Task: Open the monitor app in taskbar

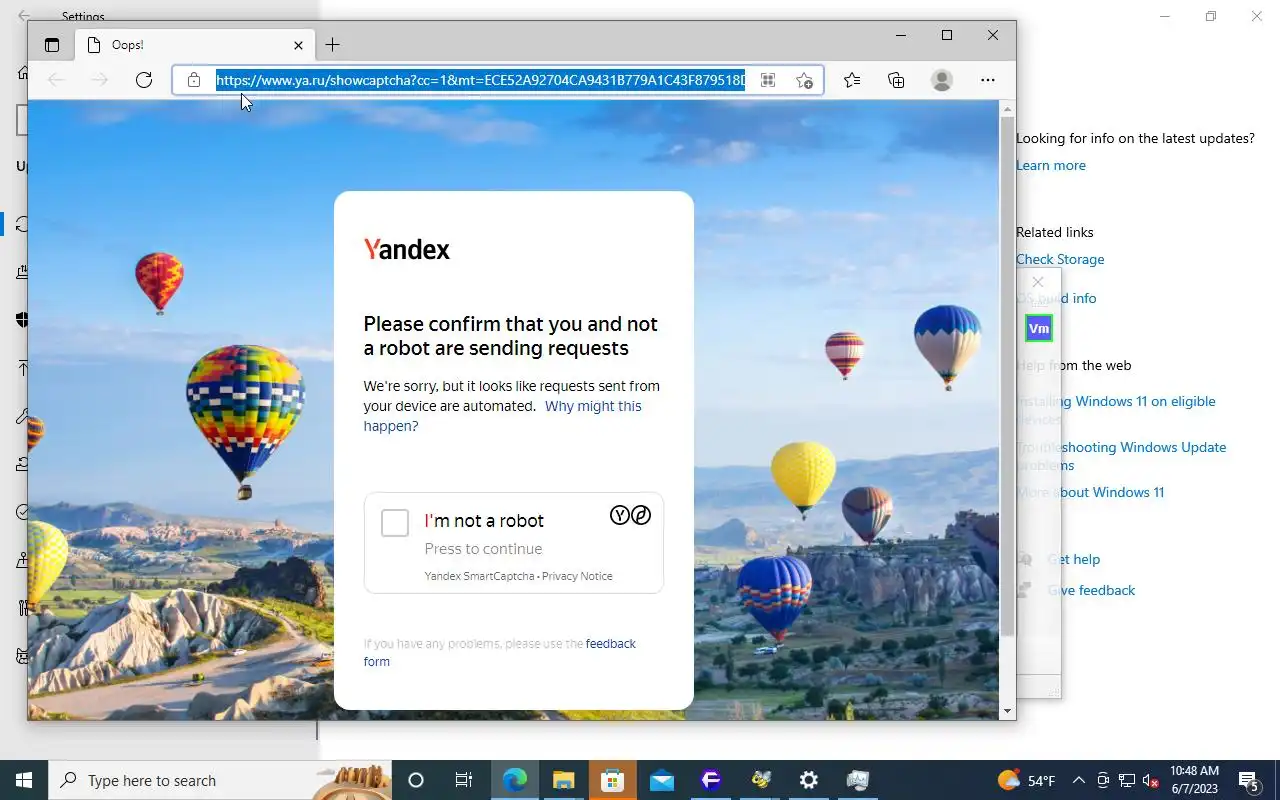Action: 857,780
